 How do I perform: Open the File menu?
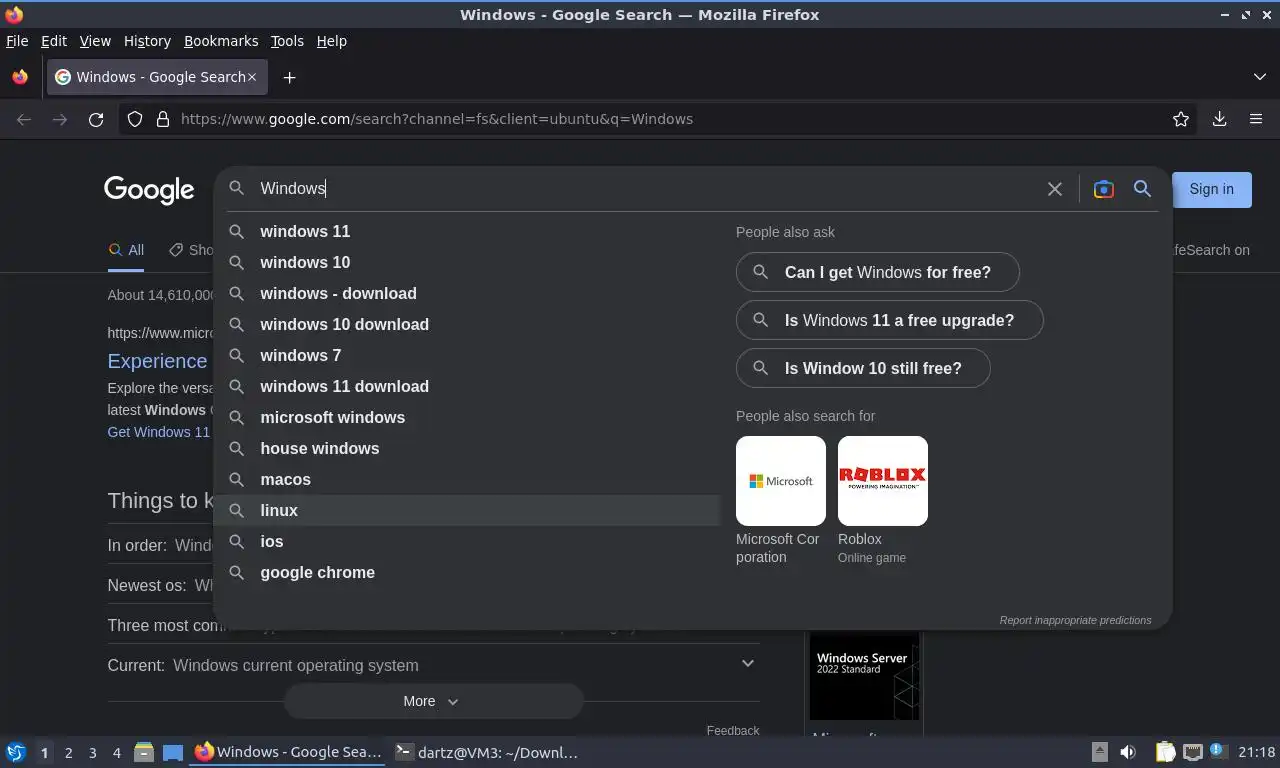point(17,41)
